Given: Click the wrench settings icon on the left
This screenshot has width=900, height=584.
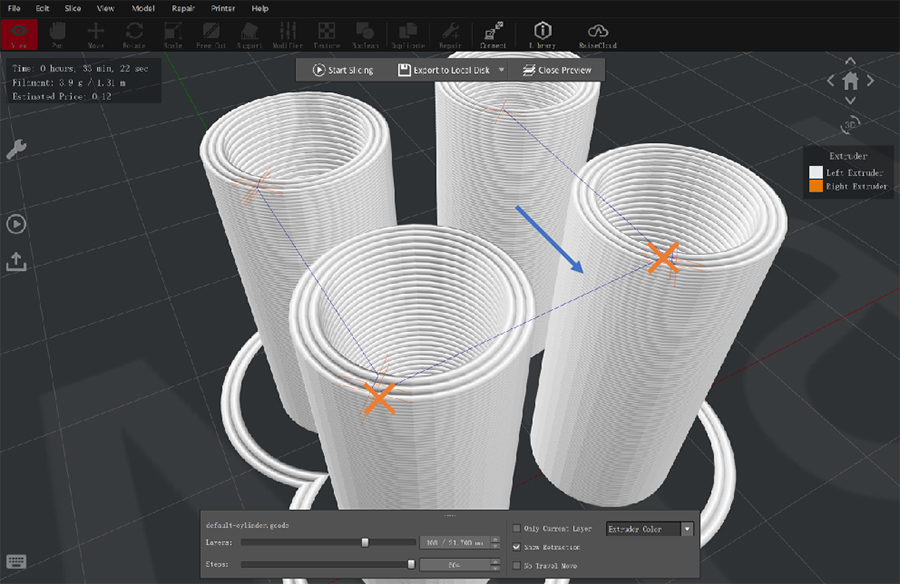Looking at the screenshot, I should [x=15, y=150].
